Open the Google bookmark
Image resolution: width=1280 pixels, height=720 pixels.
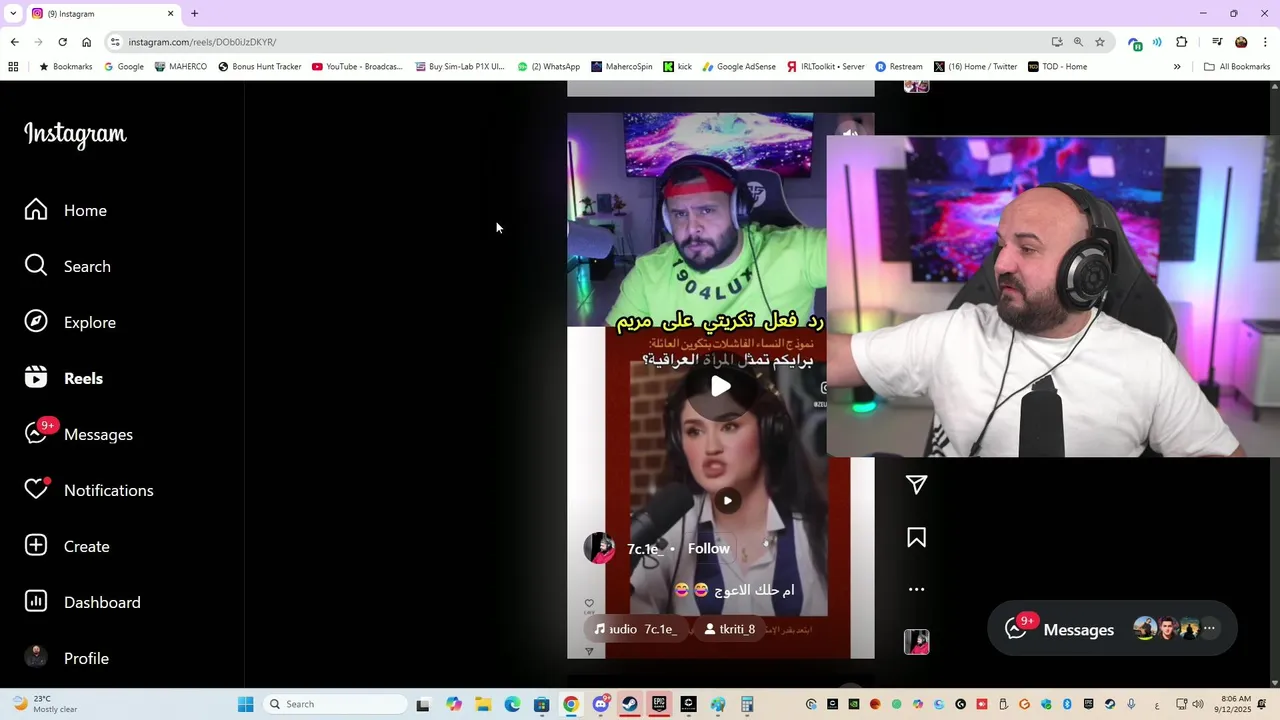[124, 67]
